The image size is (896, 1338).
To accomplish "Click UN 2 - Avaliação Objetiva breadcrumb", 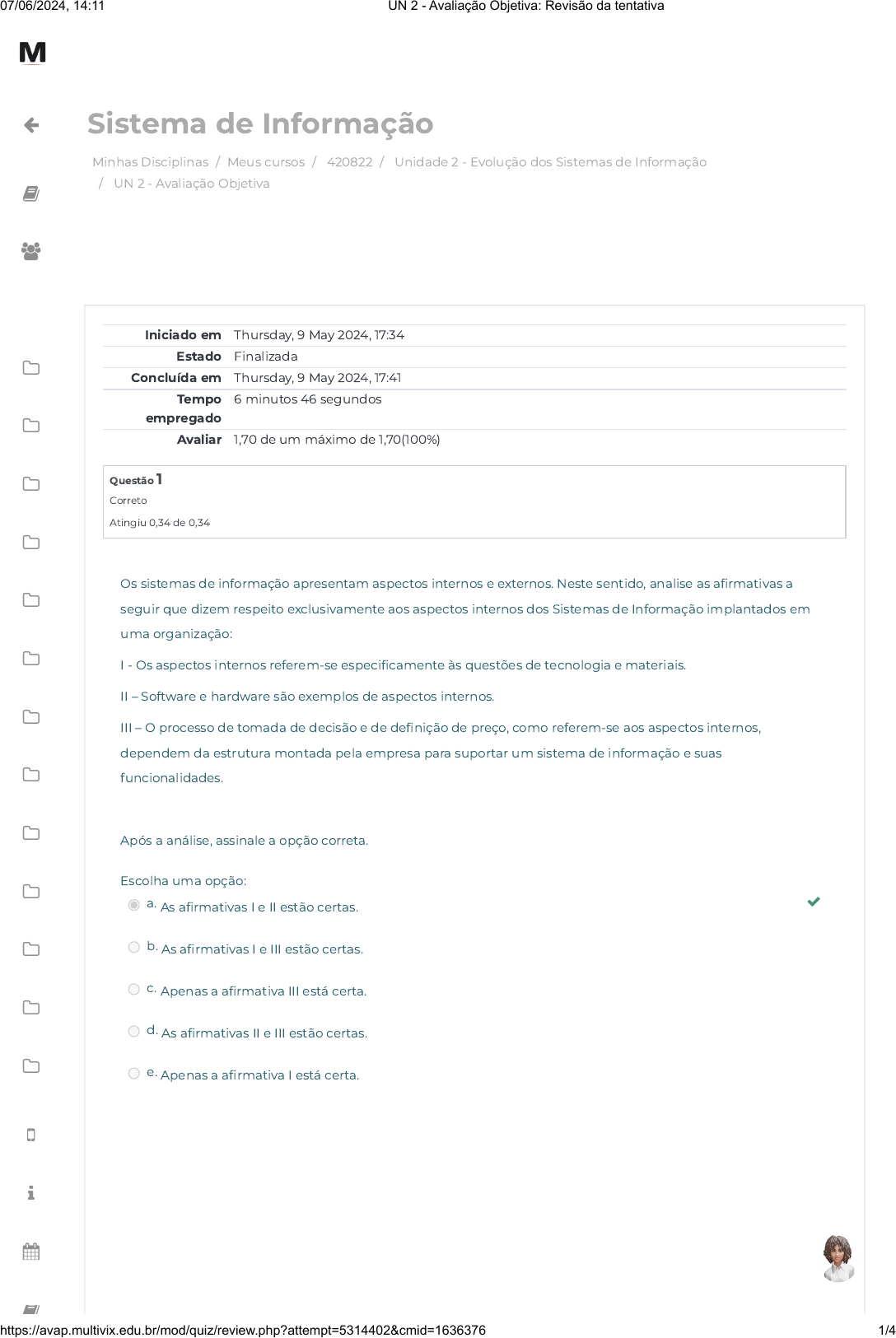I will [192, 184].
